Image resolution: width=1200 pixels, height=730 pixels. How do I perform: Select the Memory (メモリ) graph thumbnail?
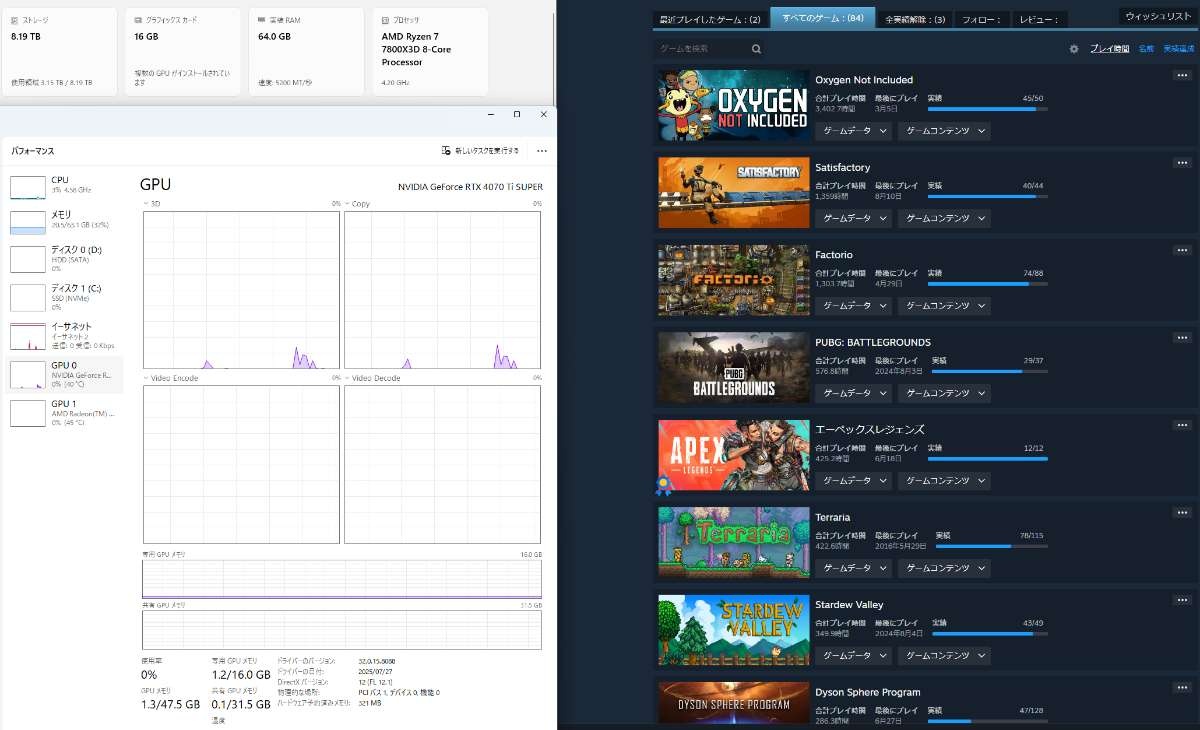pyautogui.click(x=28, y=221)
